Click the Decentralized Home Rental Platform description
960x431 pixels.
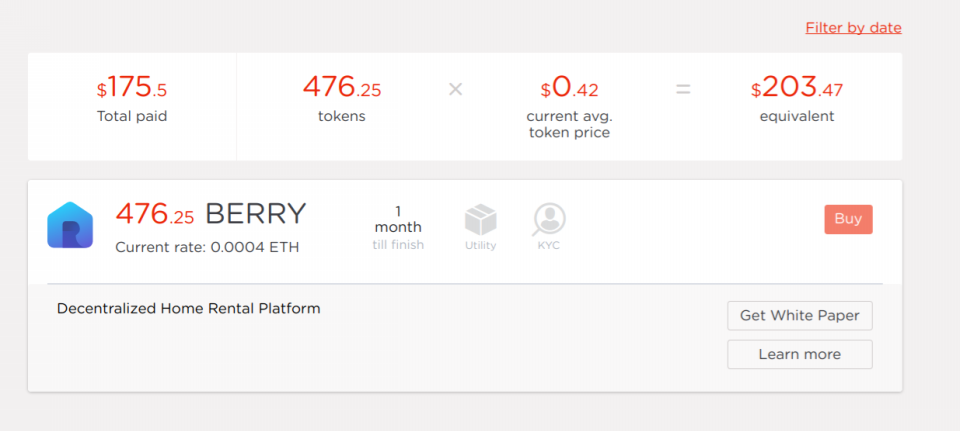[x=189, y=309]
